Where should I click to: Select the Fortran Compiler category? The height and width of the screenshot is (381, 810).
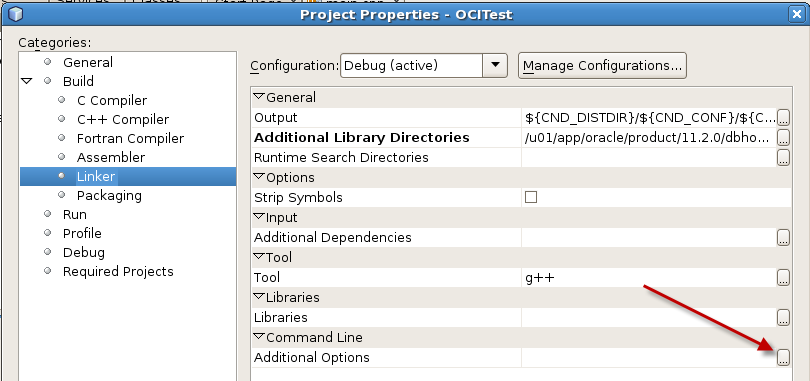(x=130, y=138)
